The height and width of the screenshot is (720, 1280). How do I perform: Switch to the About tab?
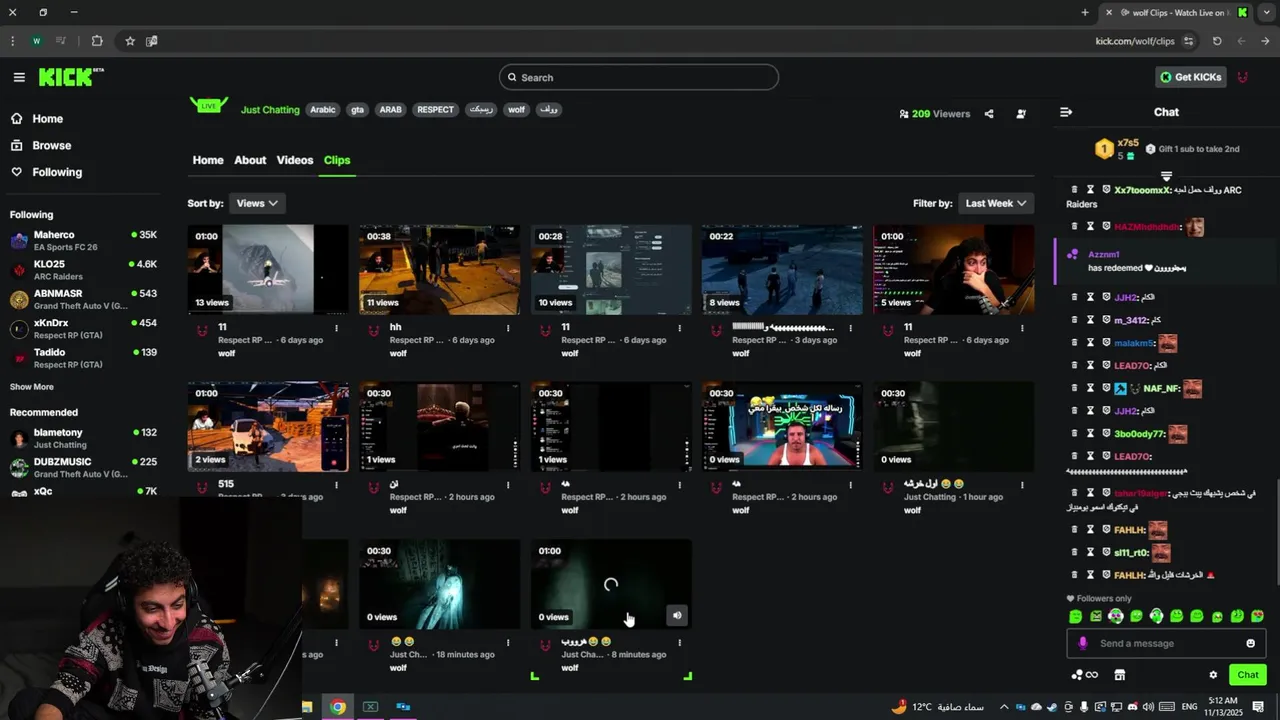pos(250,160)
